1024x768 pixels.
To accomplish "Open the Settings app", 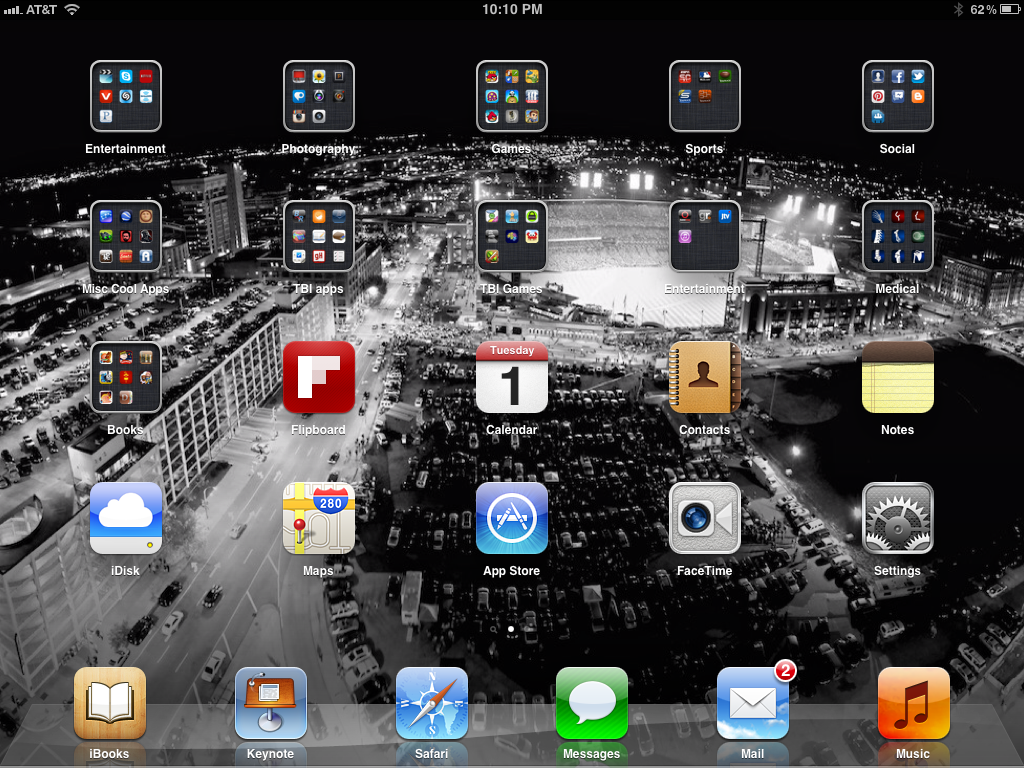I will 897,519.
